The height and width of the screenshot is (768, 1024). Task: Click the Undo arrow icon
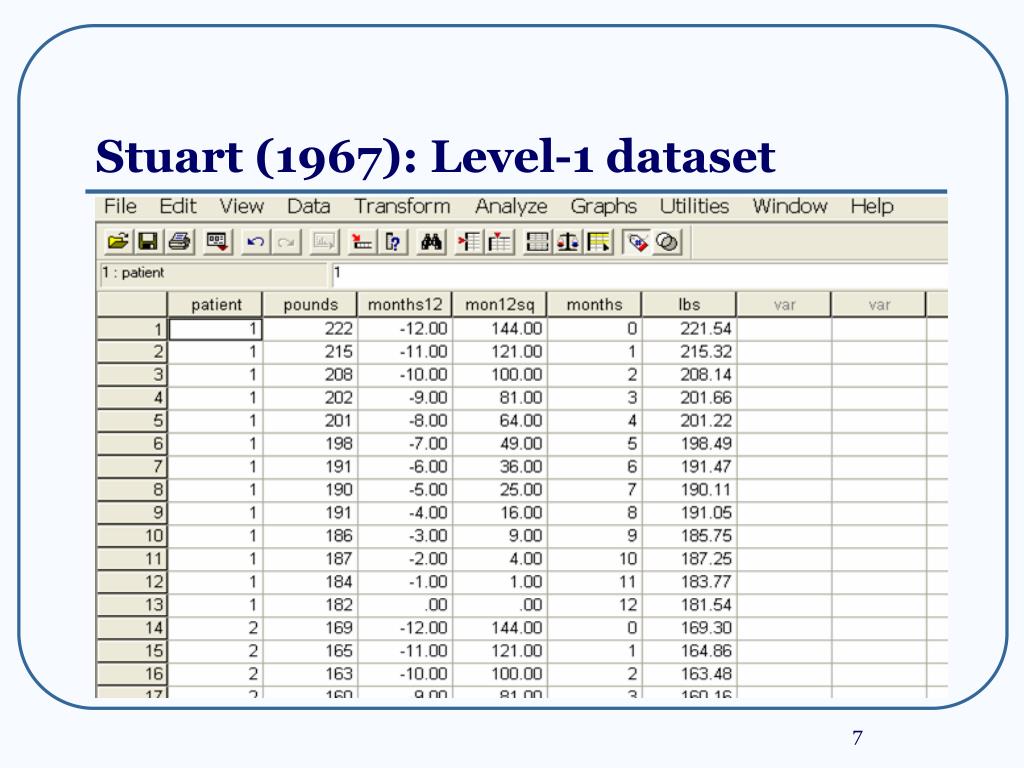pyautogui.click(x=255, y=242)
